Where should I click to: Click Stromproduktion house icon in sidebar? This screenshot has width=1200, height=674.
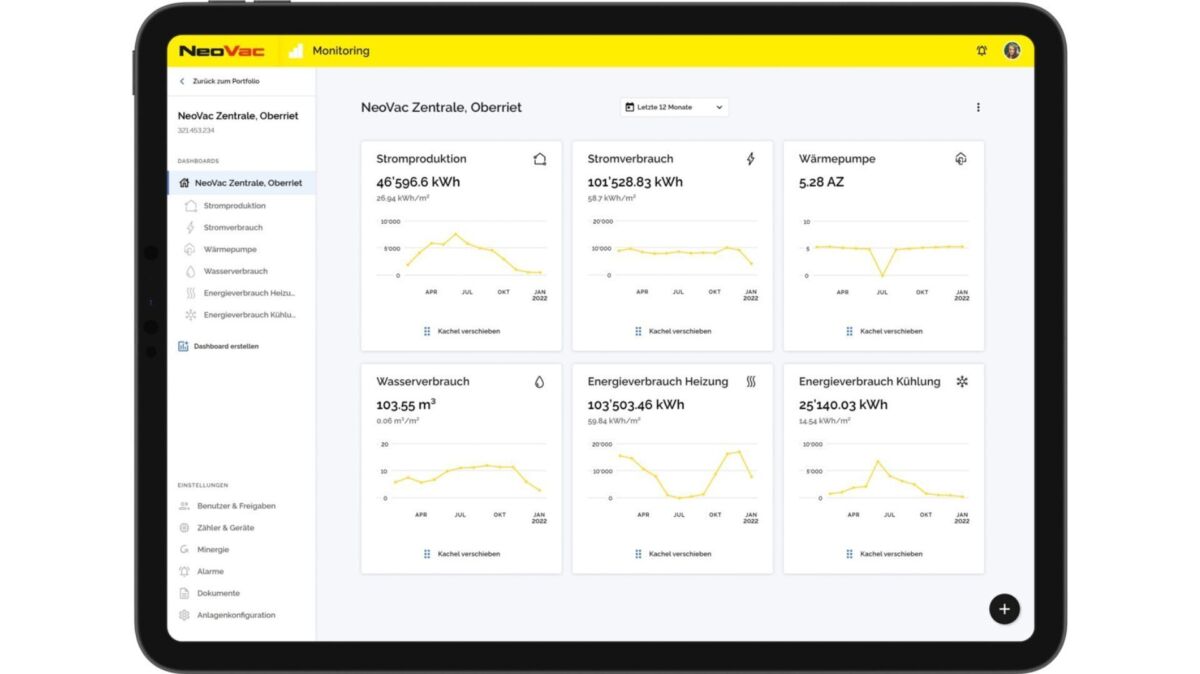pos(191,206)
